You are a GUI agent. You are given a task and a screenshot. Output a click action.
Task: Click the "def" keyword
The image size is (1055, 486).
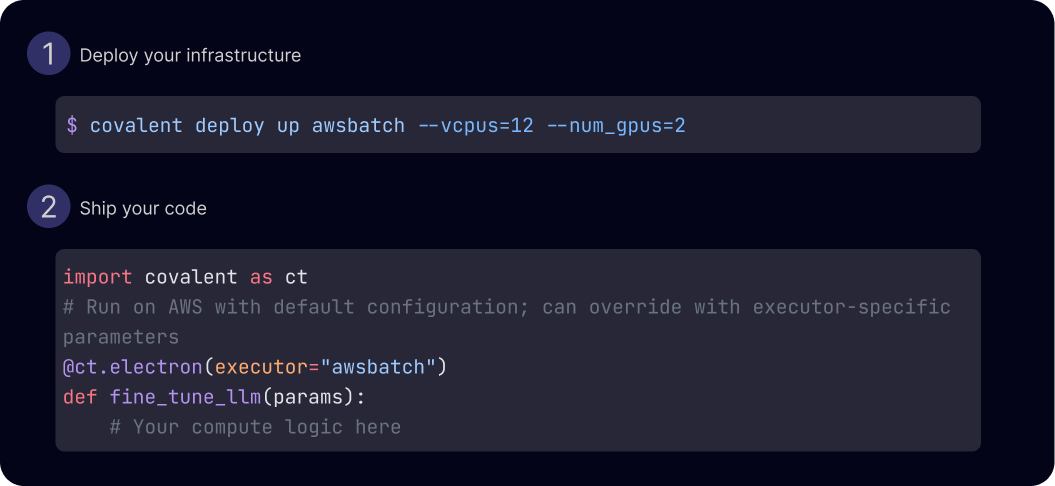(80, 397)
